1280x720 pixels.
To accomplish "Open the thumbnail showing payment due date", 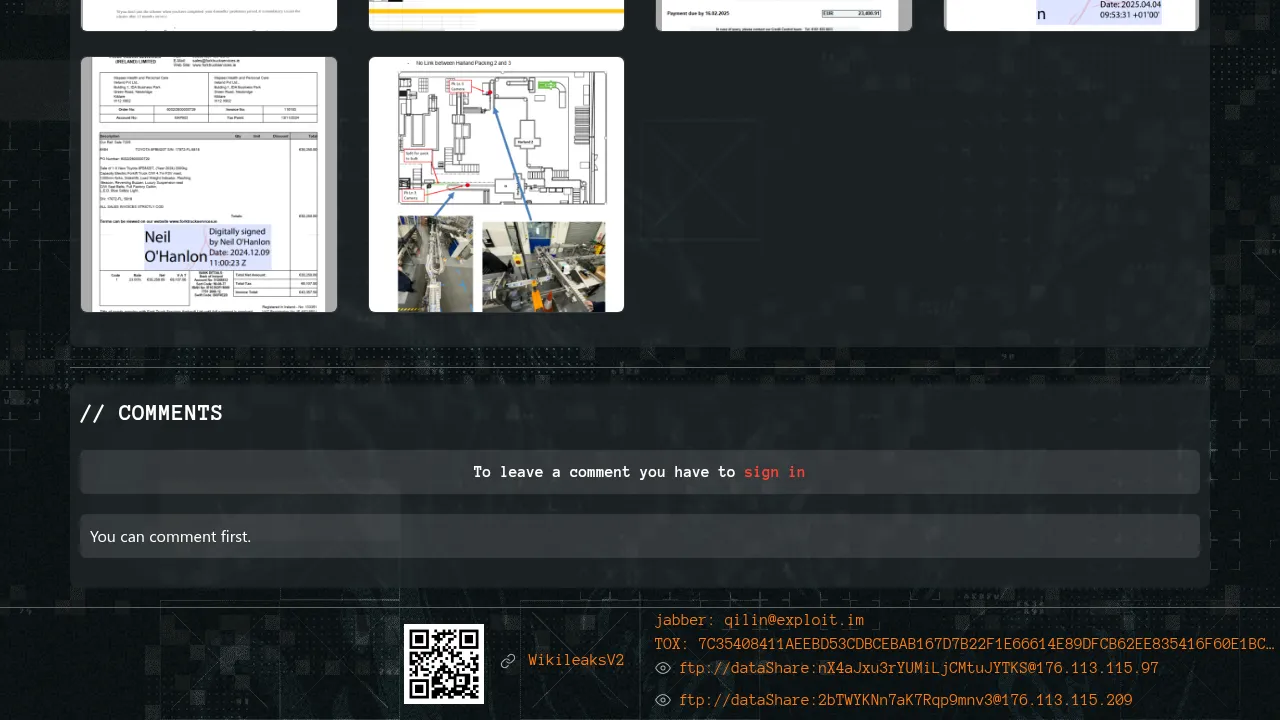I will (784, 15).
